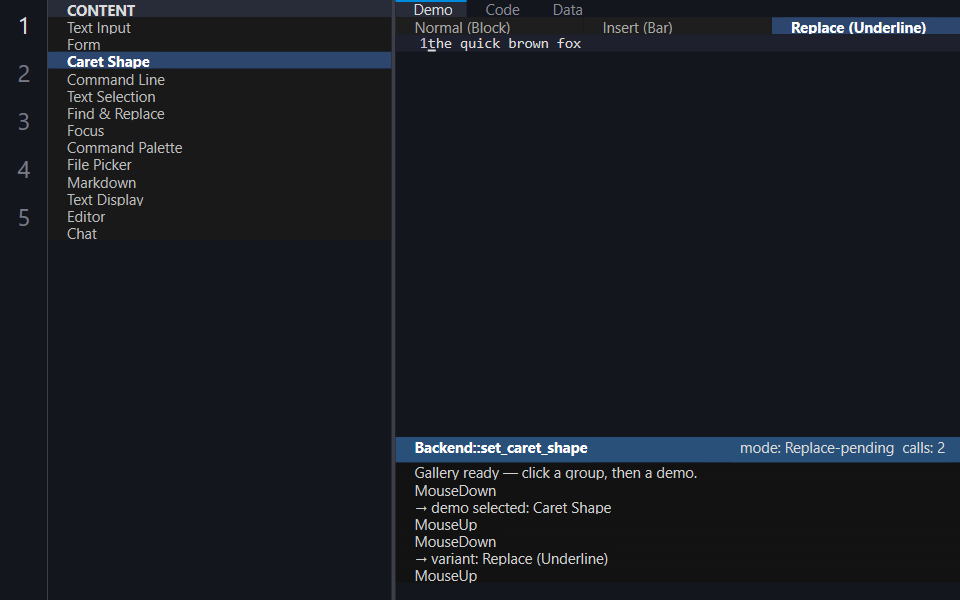Open the Find & Replace demo
960x600 pixels.
click(219, 114)
